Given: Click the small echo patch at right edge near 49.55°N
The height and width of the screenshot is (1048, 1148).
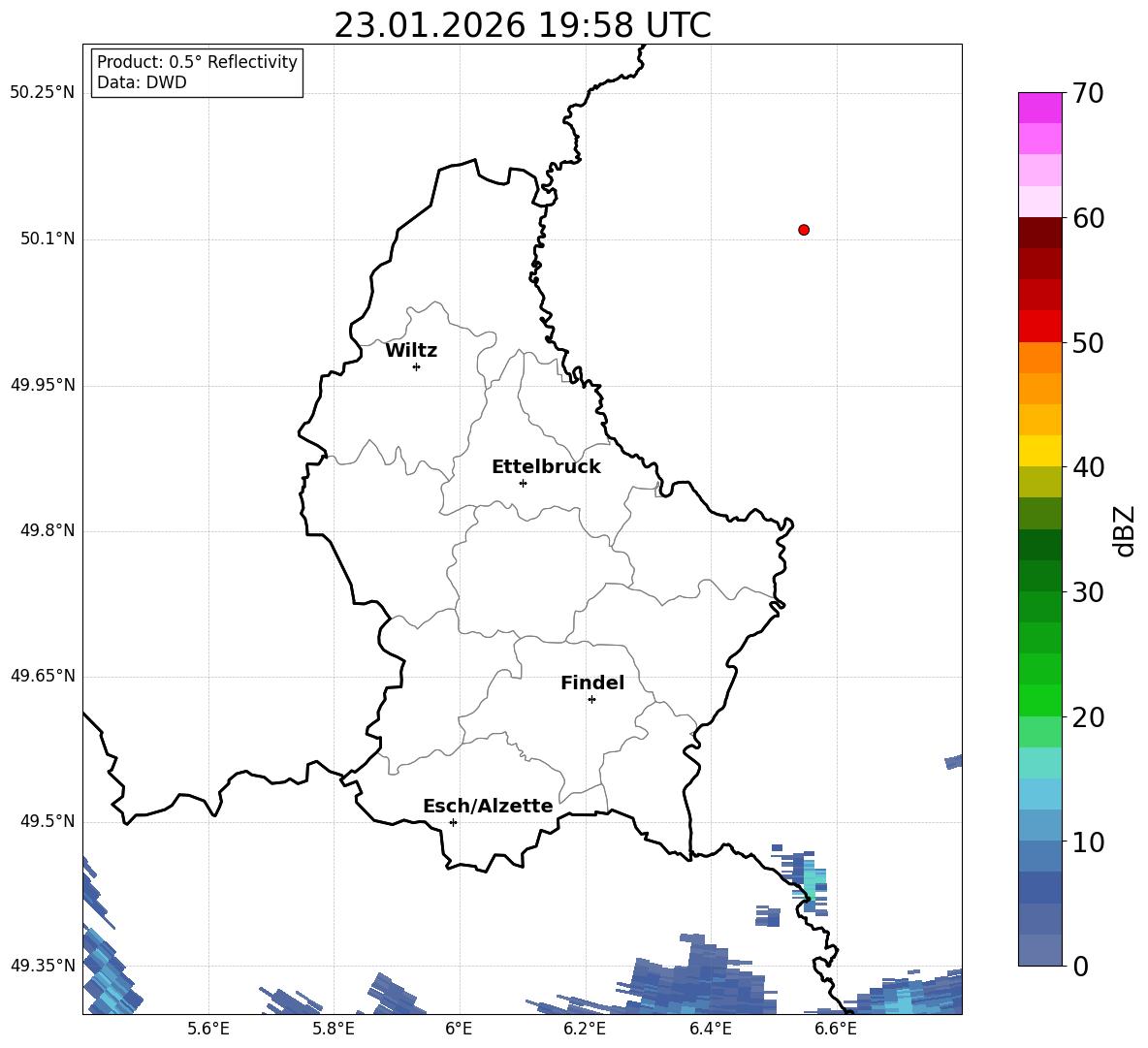Looking at the screenshot, I should tap(953, 762).
